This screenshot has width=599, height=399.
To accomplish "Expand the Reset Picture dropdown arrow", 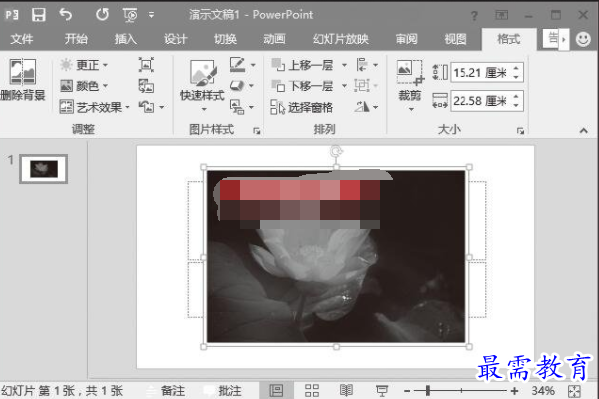I will point(162,107).
